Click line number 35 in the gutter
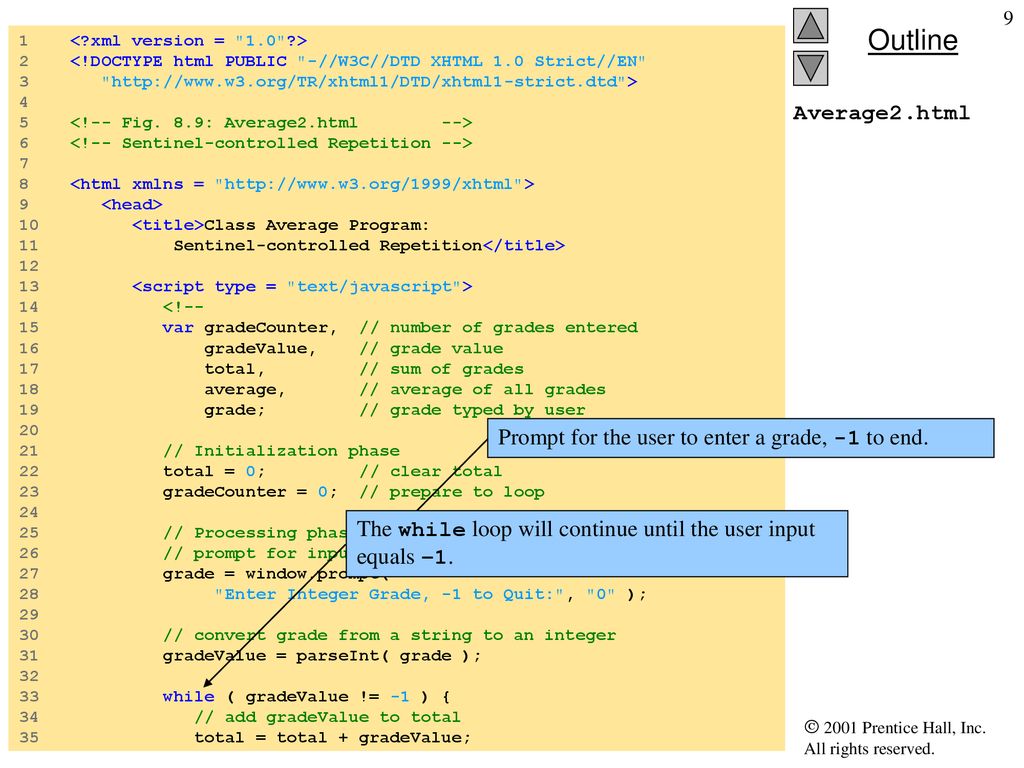1024x768 pixels. point(28,738)
